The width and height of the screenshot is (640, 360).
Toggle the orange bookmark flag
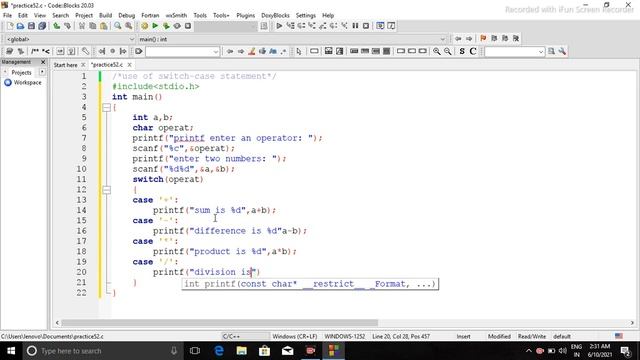tap(483, 38)
